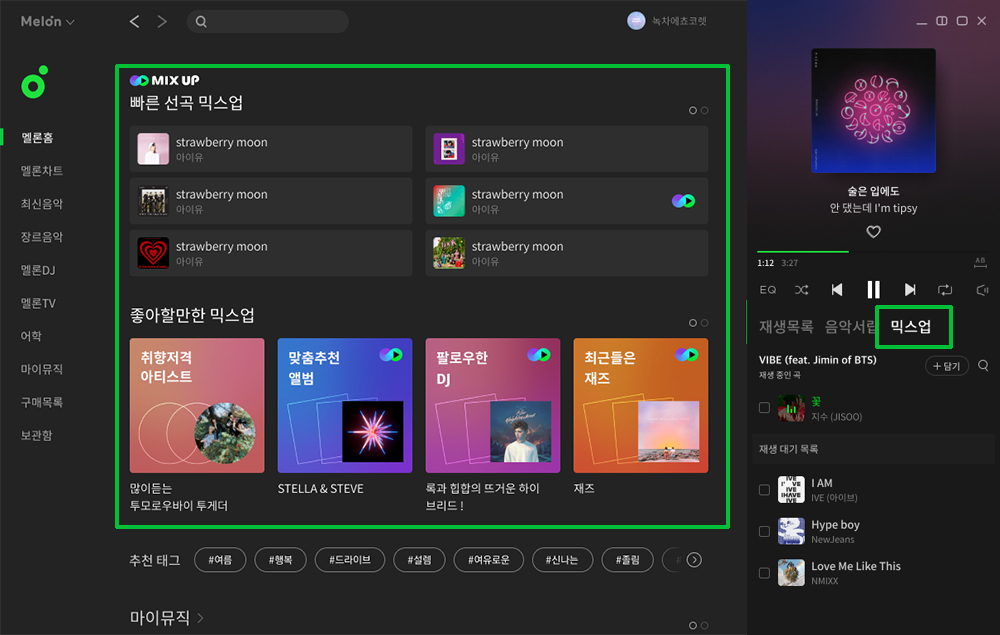Image resolution: width=1000 pixels, height=635 pixels.
Task: Open 멜론TV in the sidebar
Action: [x=38, y=303]
